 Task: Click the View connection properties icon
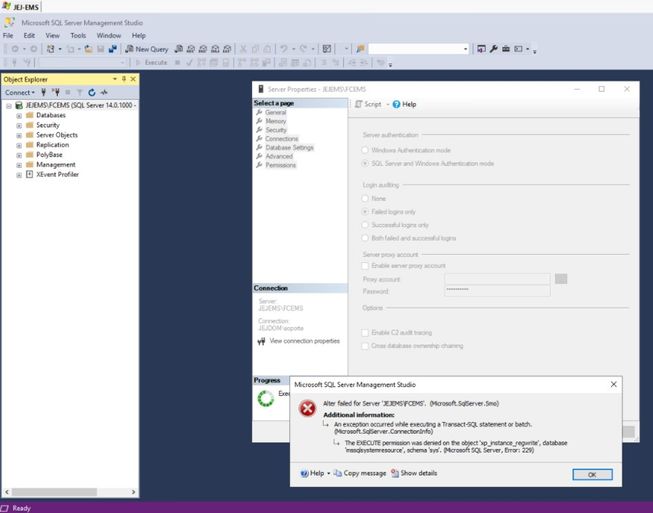pyautogui.click(x=261, y=341)
